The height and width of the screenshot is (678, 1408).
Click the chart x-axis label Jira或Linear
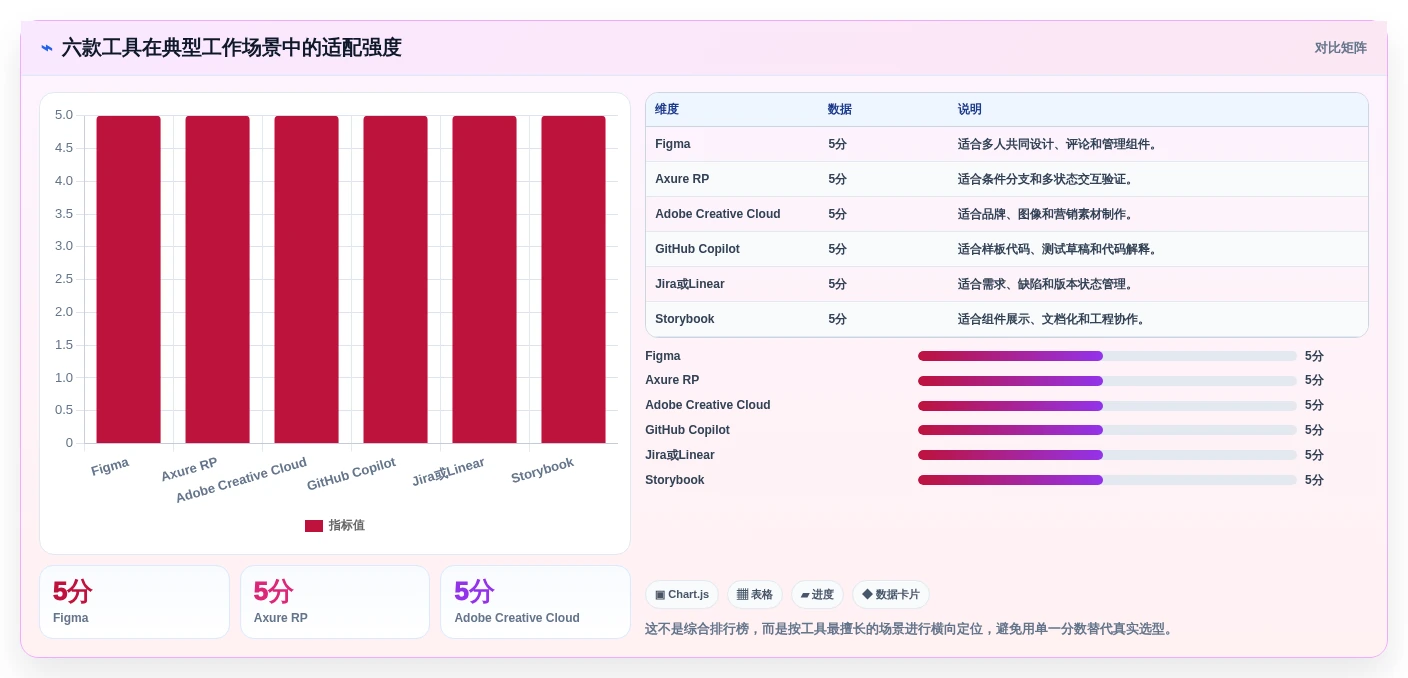448,471
